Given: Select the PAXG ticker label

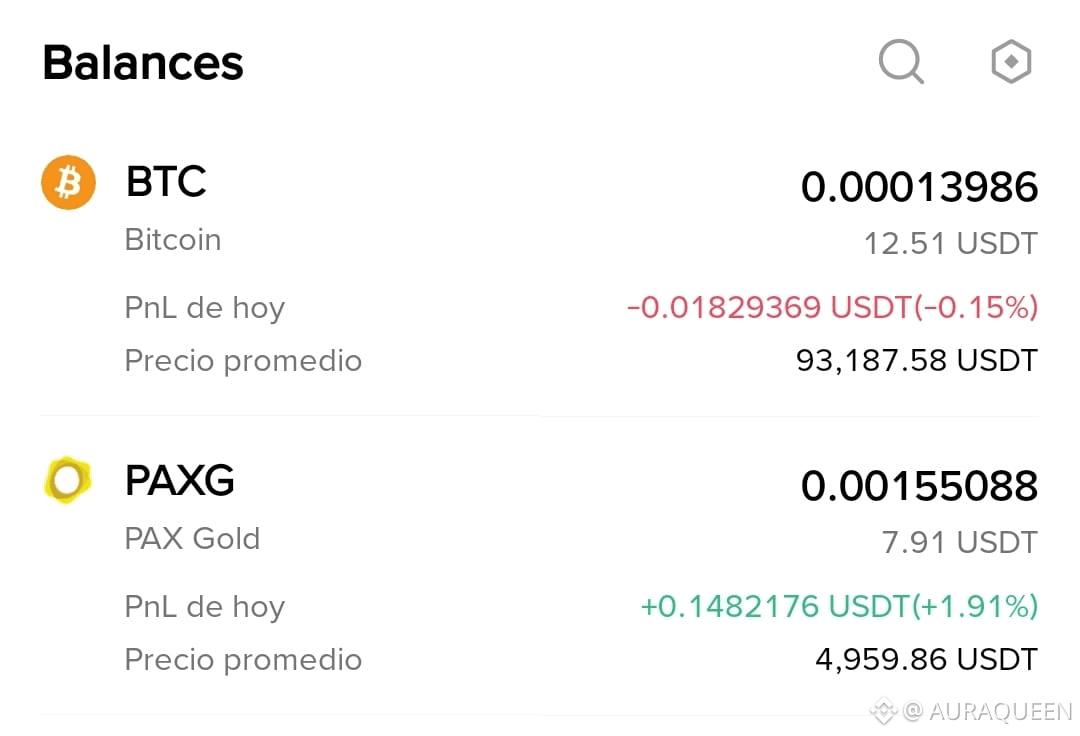Looking at the screenshot, I should tap(180, 480).
